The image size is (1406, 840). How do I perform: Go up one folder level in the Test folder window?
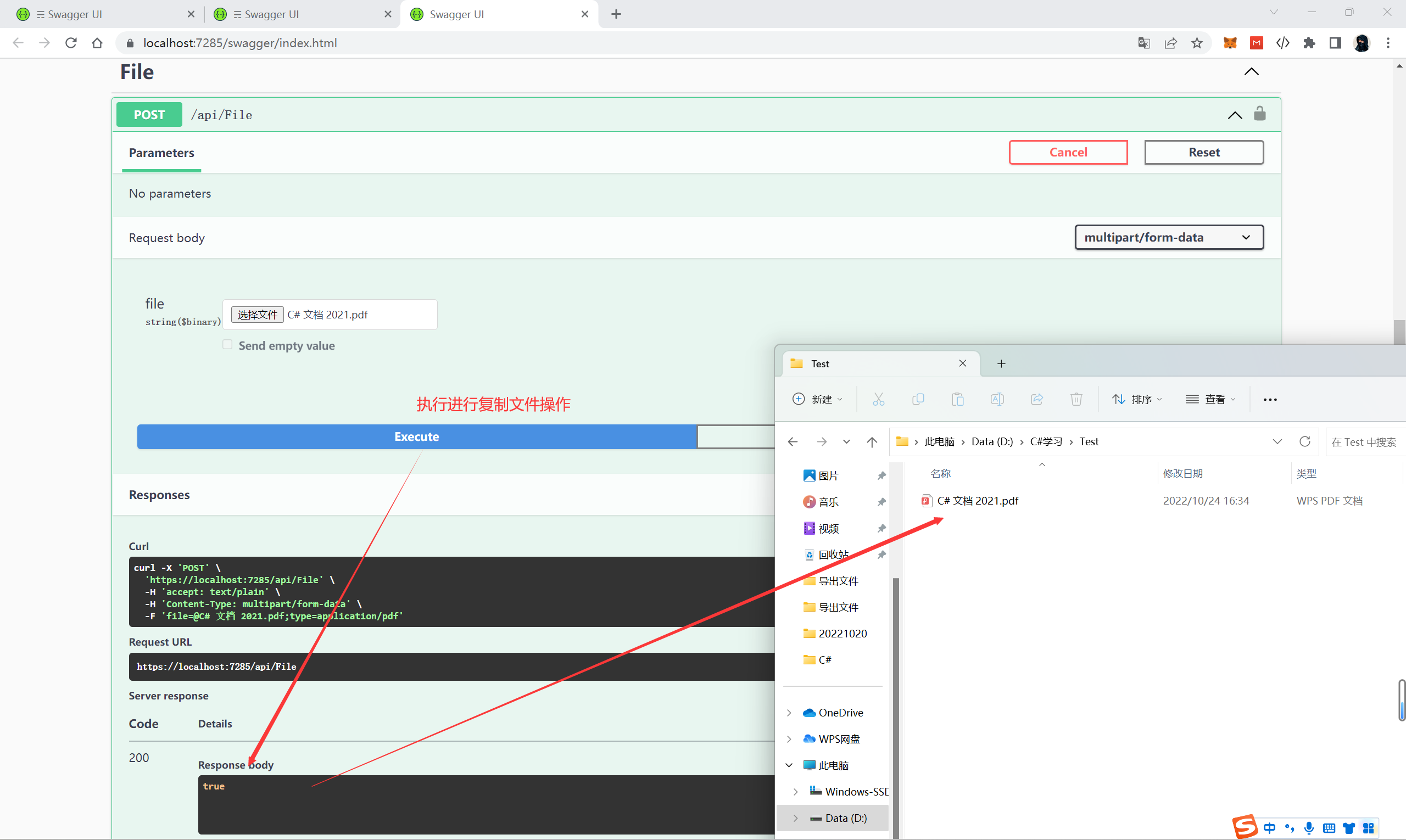tap(872, 442)
